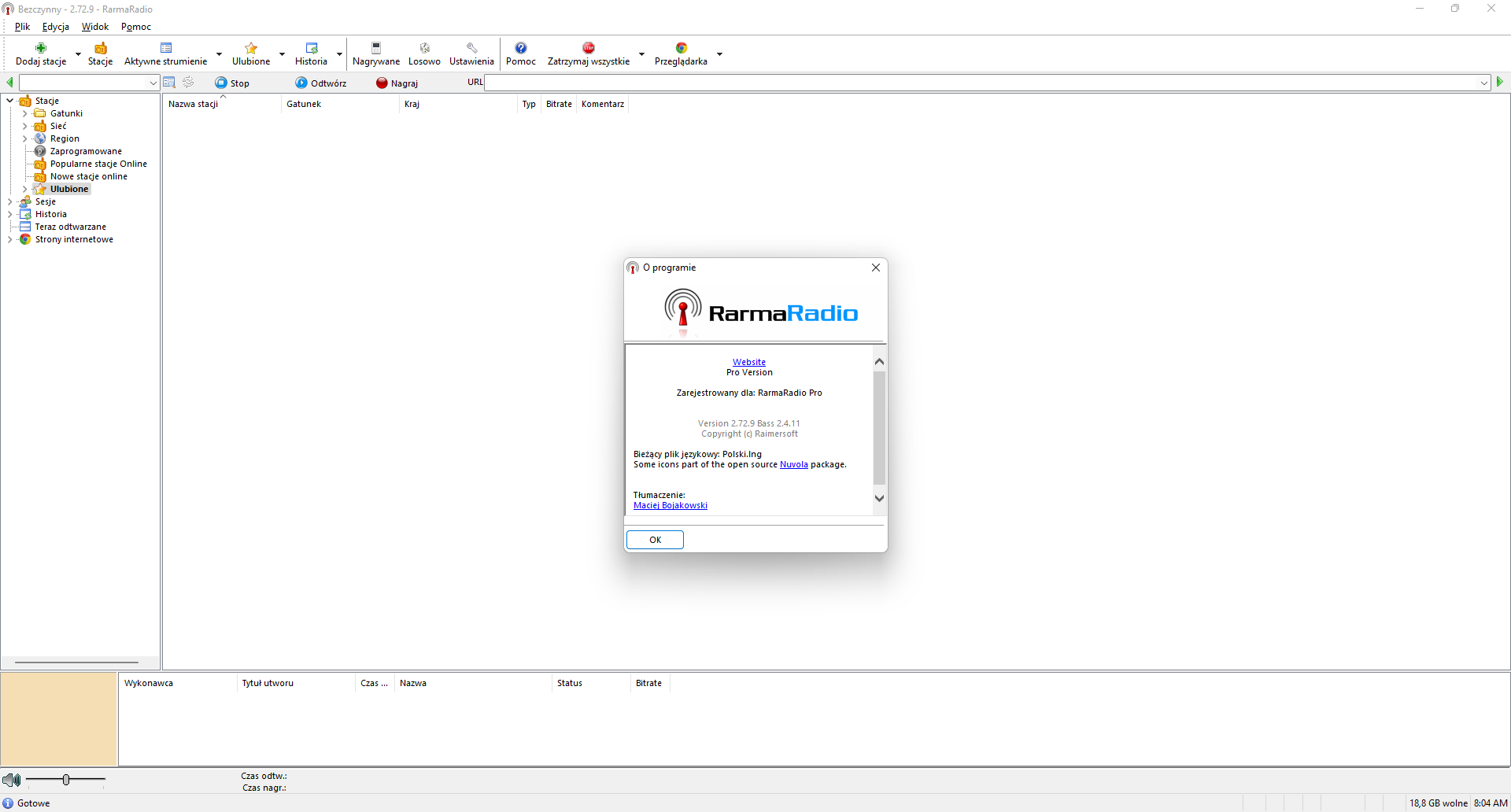Open the Widok menu
Image resolution: width=1511 pixels, height=812 pixels.
(95, 27)
